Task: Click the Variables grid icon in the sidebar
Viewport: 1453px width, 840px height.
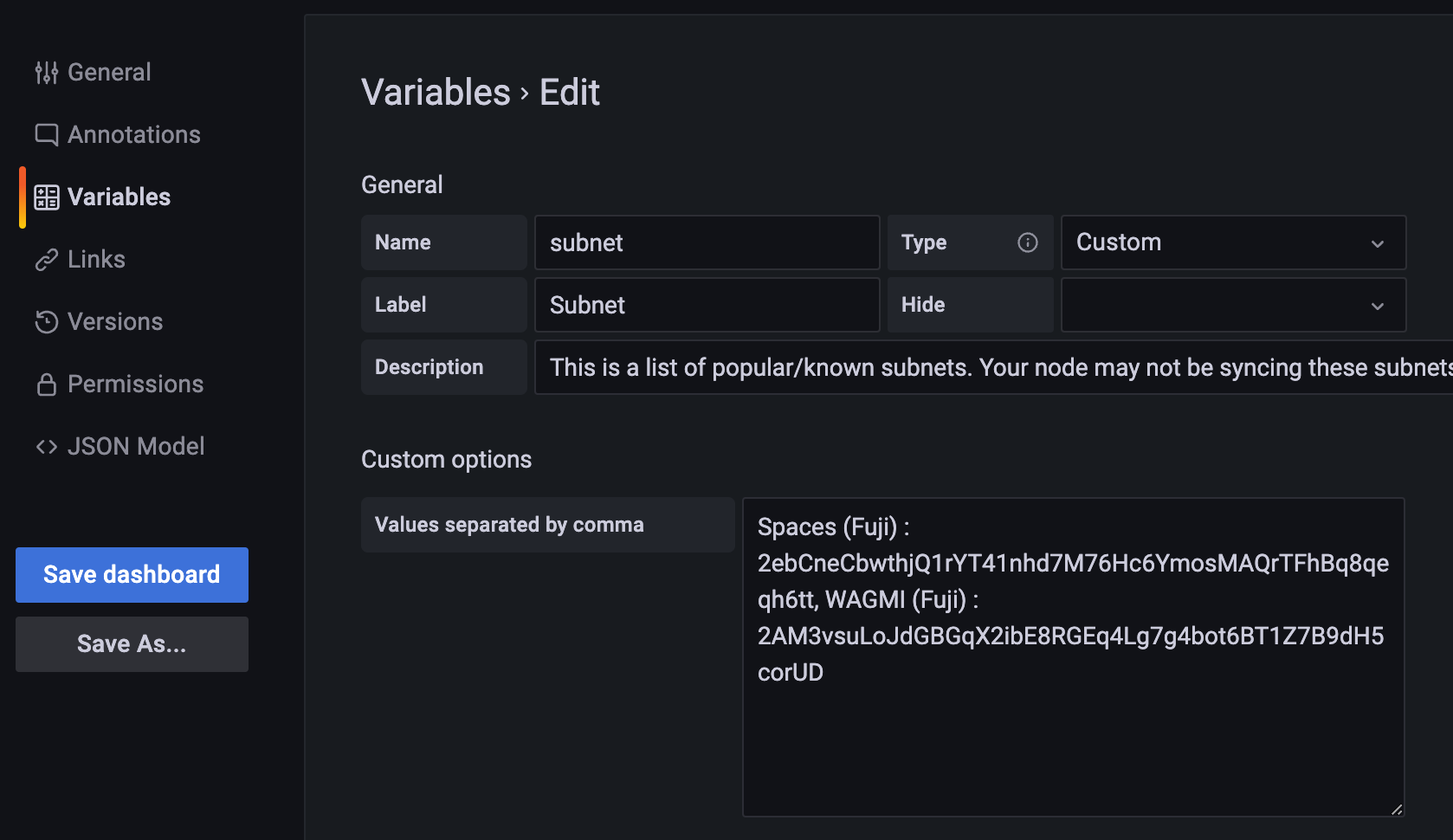Action: [46, 197]
